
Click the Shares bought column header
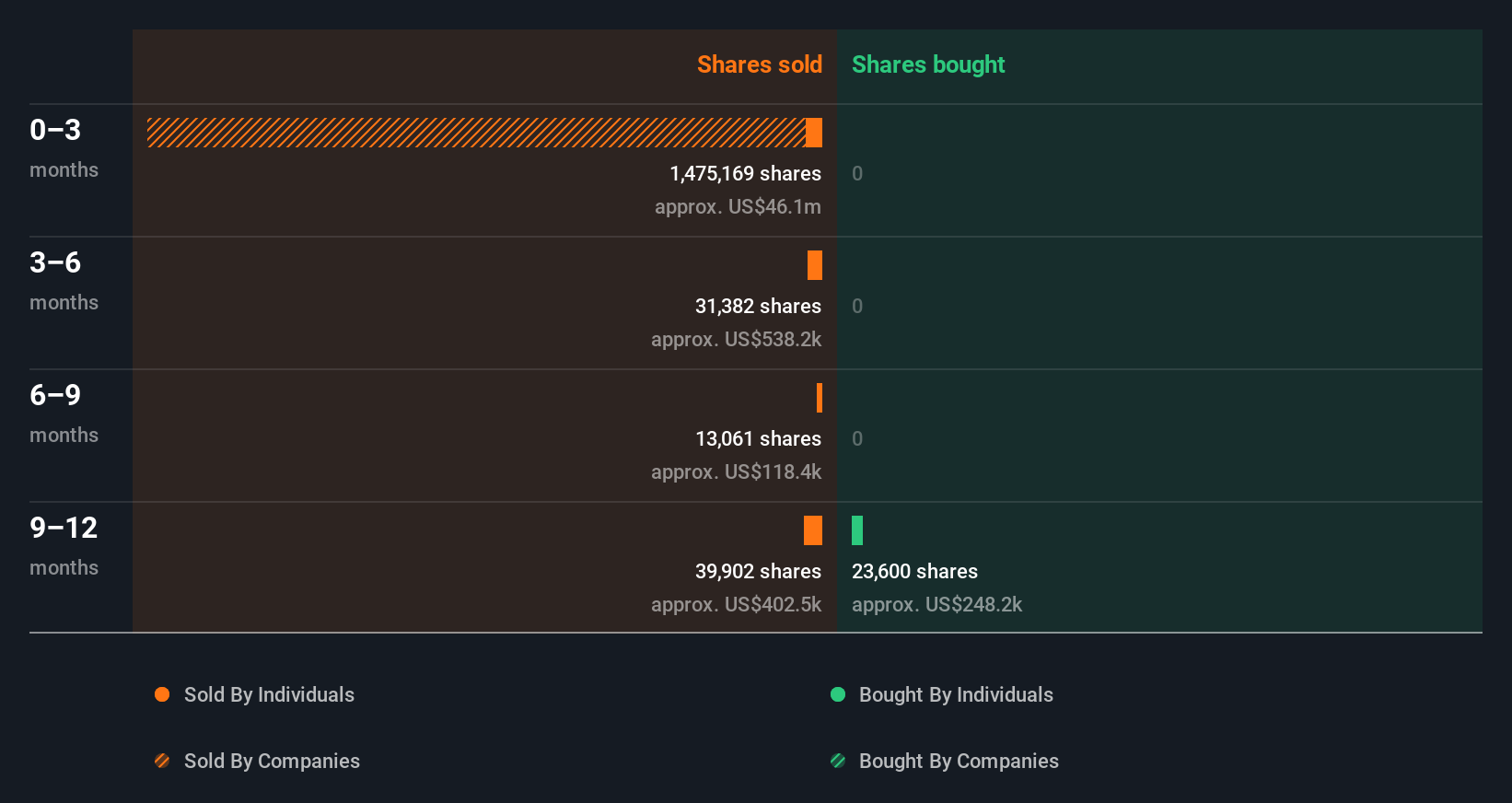point(928,64)
